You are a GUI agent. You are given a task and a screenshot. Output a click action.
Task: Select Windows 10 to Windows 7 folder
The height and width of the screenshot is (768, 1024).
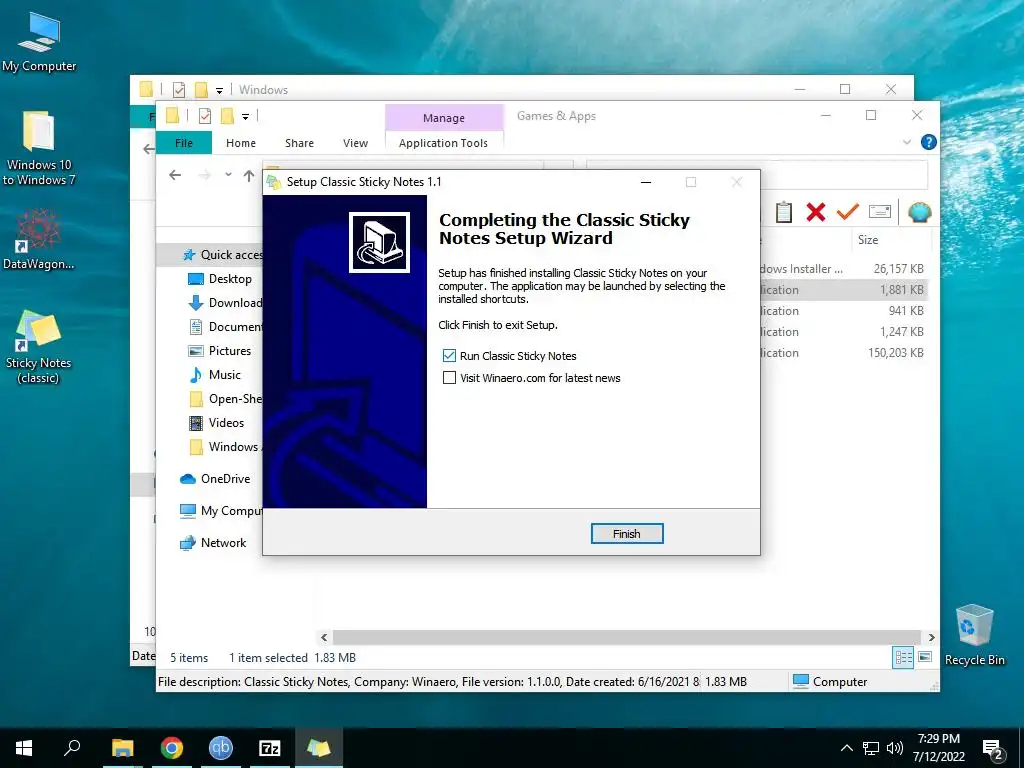pos(39,149)
